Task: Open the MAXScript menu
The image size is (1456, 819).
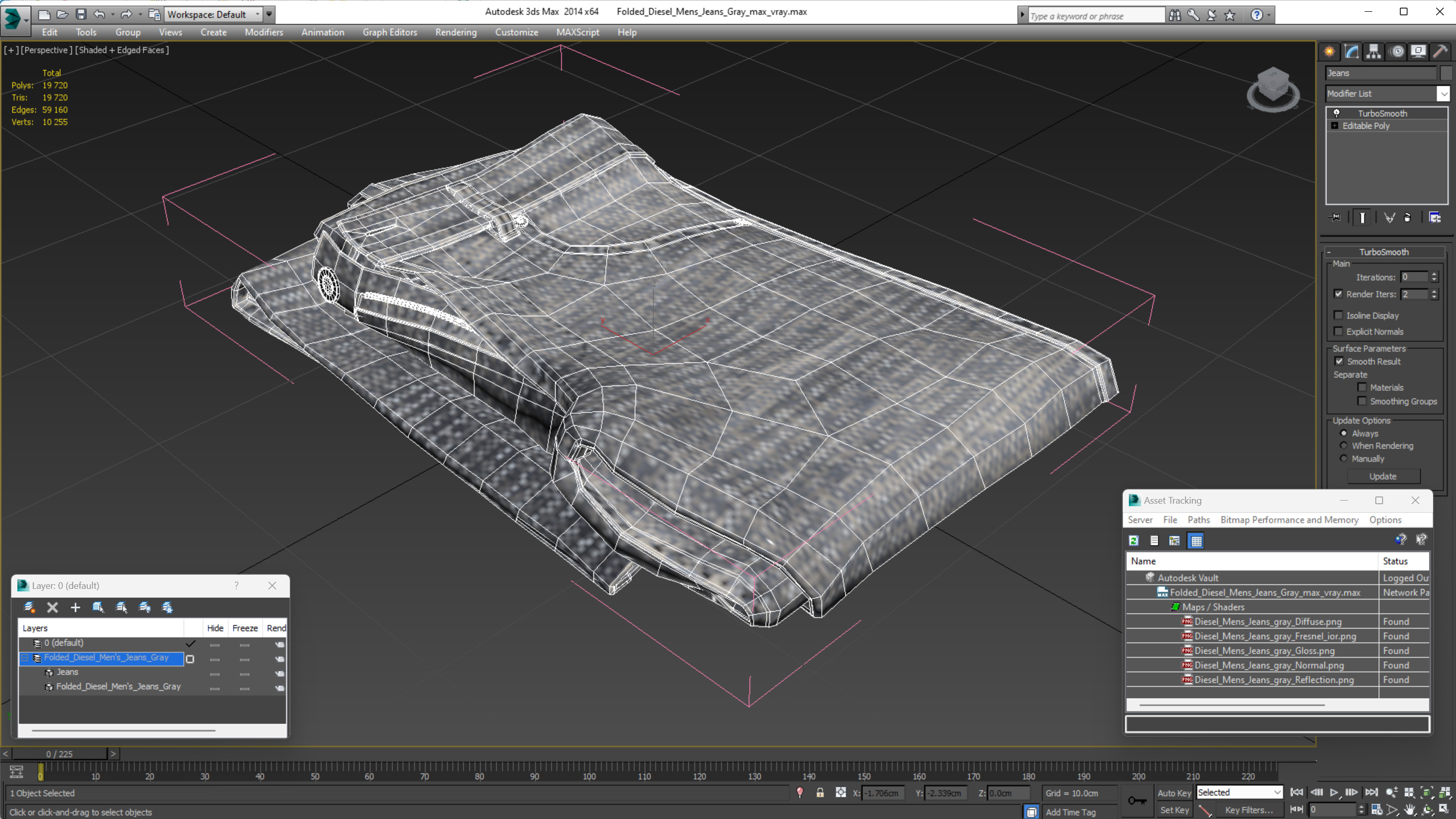Action: [x=577, y=32]
